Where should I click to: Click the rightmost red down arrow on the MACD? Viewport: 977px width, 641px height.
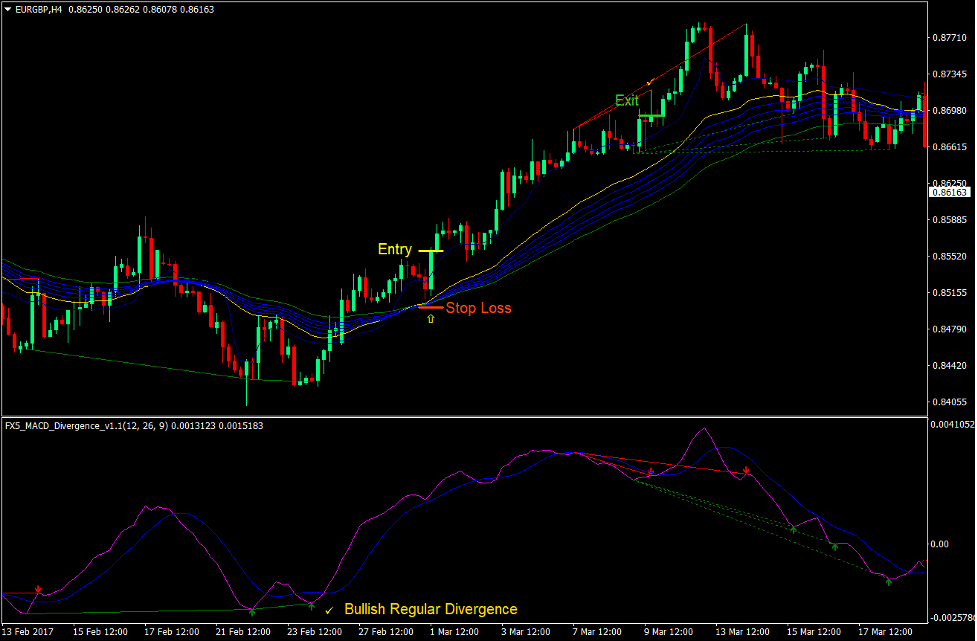point(746,470)
